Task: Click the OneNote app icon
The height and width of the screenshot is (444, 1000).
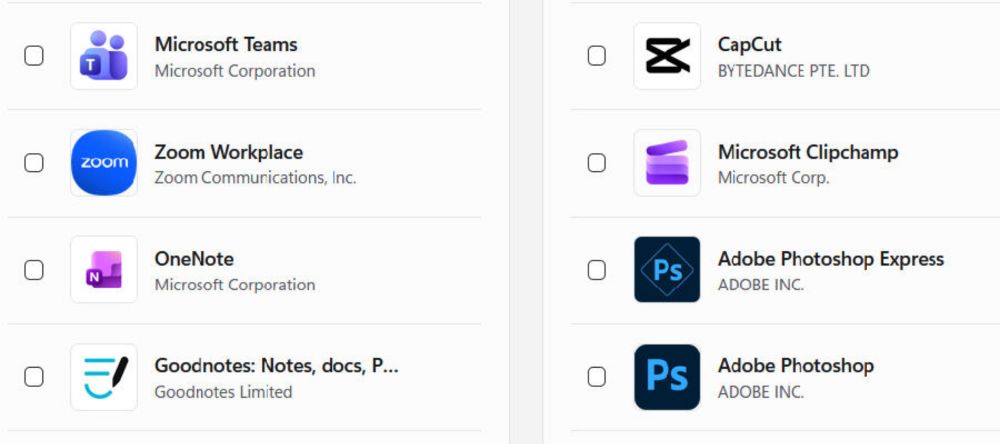Action: pos(104,270)
